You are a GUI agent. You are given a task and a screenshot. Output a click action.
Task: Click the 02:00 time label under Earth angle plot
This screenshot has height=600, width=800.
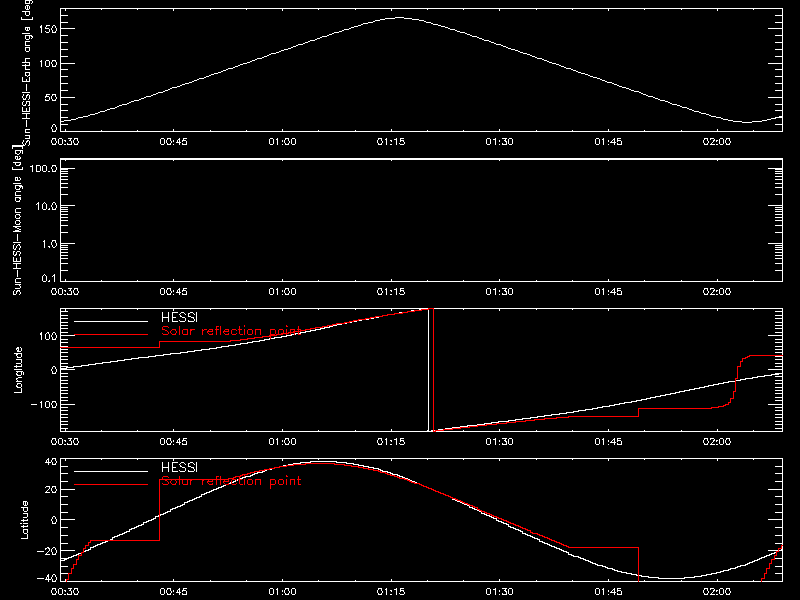(x=717, y=142)
